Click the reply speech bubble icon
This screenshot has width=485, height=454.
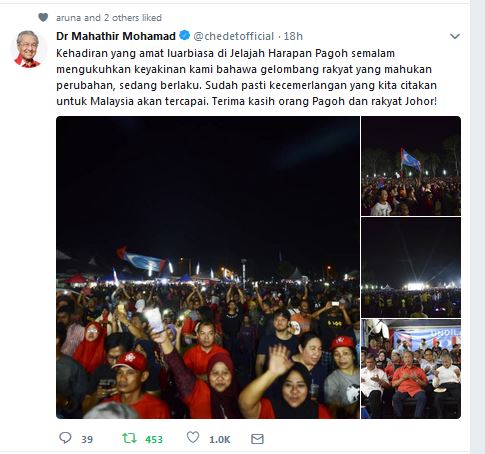[65, 438]
